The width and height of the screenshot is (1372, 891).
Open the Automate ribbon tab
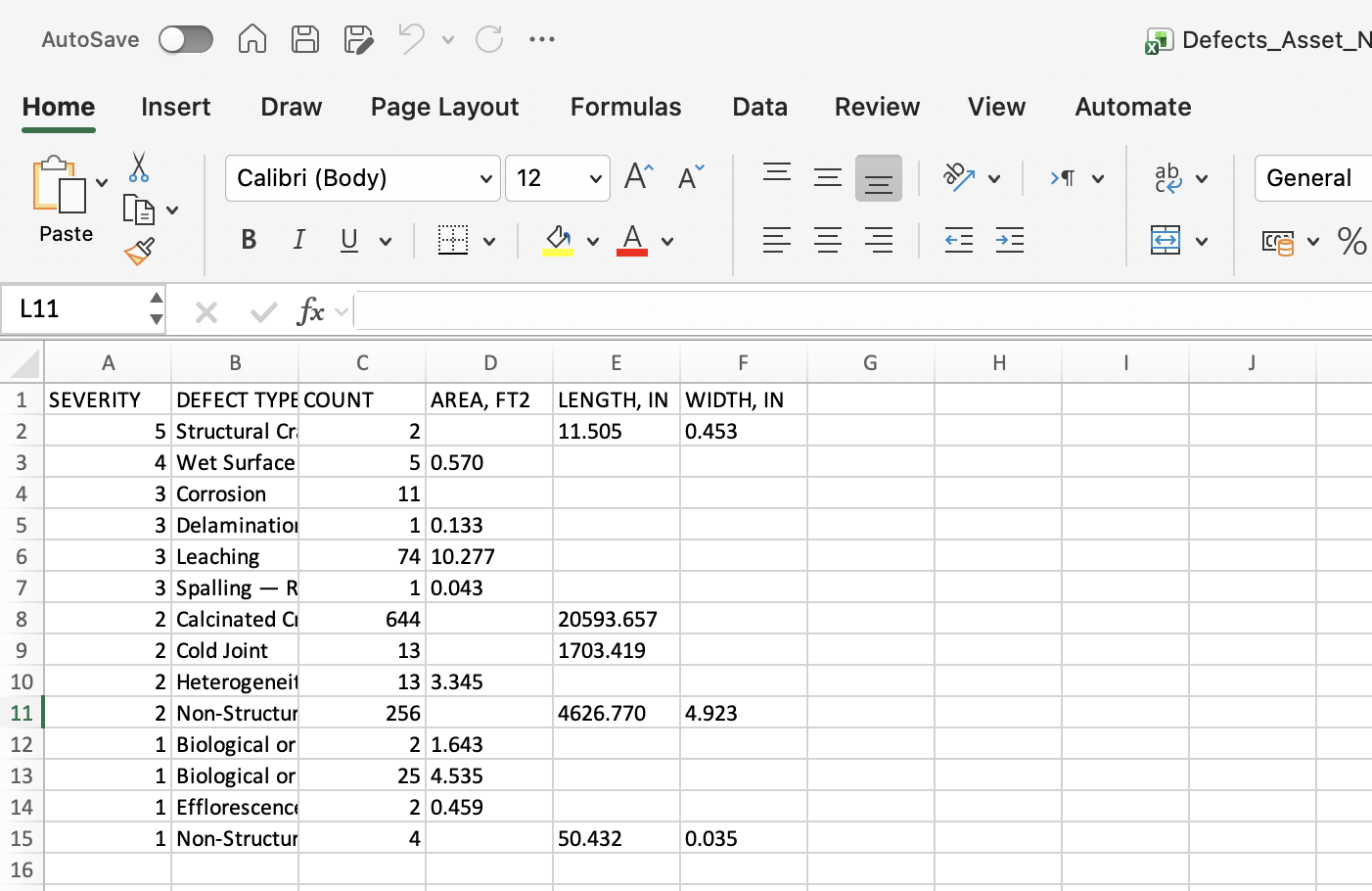click(x=1133, y=107)
